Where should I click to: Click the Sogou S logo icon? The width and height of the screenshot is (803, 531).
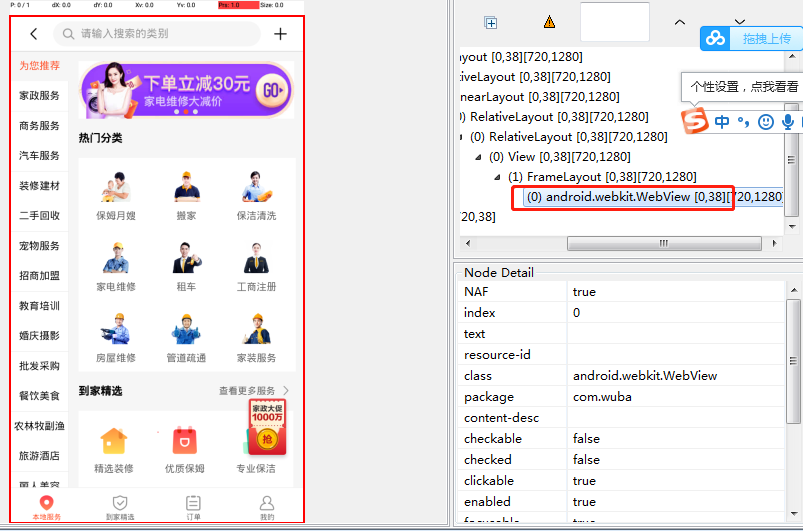pos(695,121)
